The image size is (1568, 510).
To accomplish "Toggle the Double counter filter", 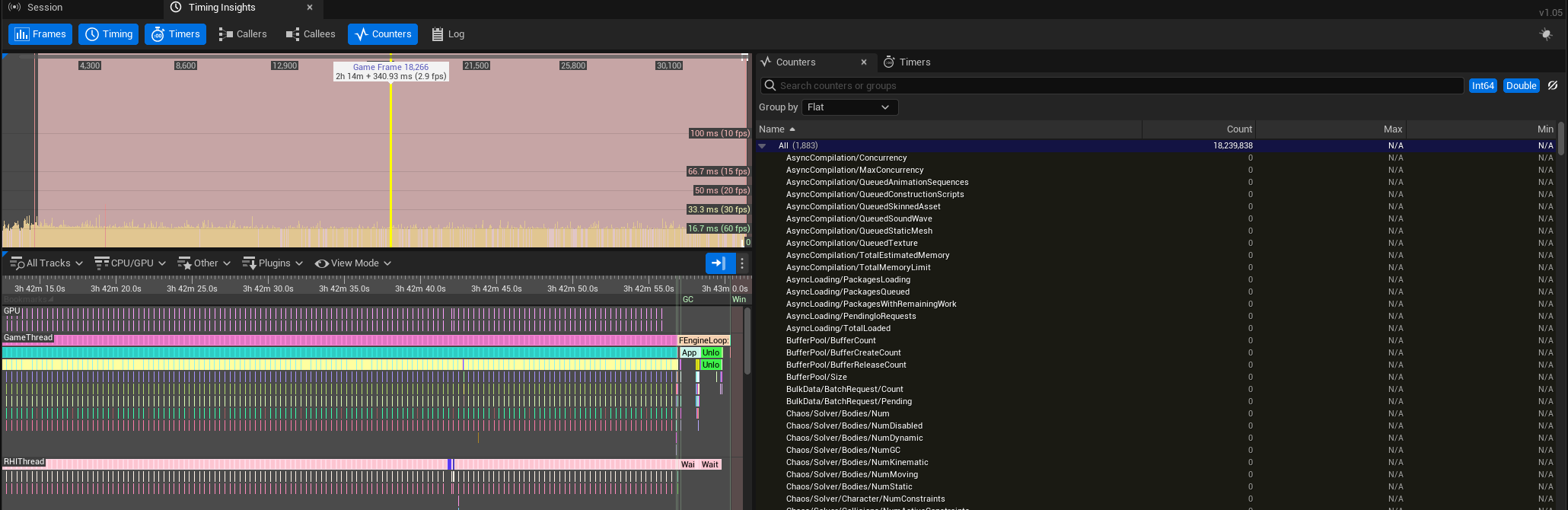I will [1521, 86].
